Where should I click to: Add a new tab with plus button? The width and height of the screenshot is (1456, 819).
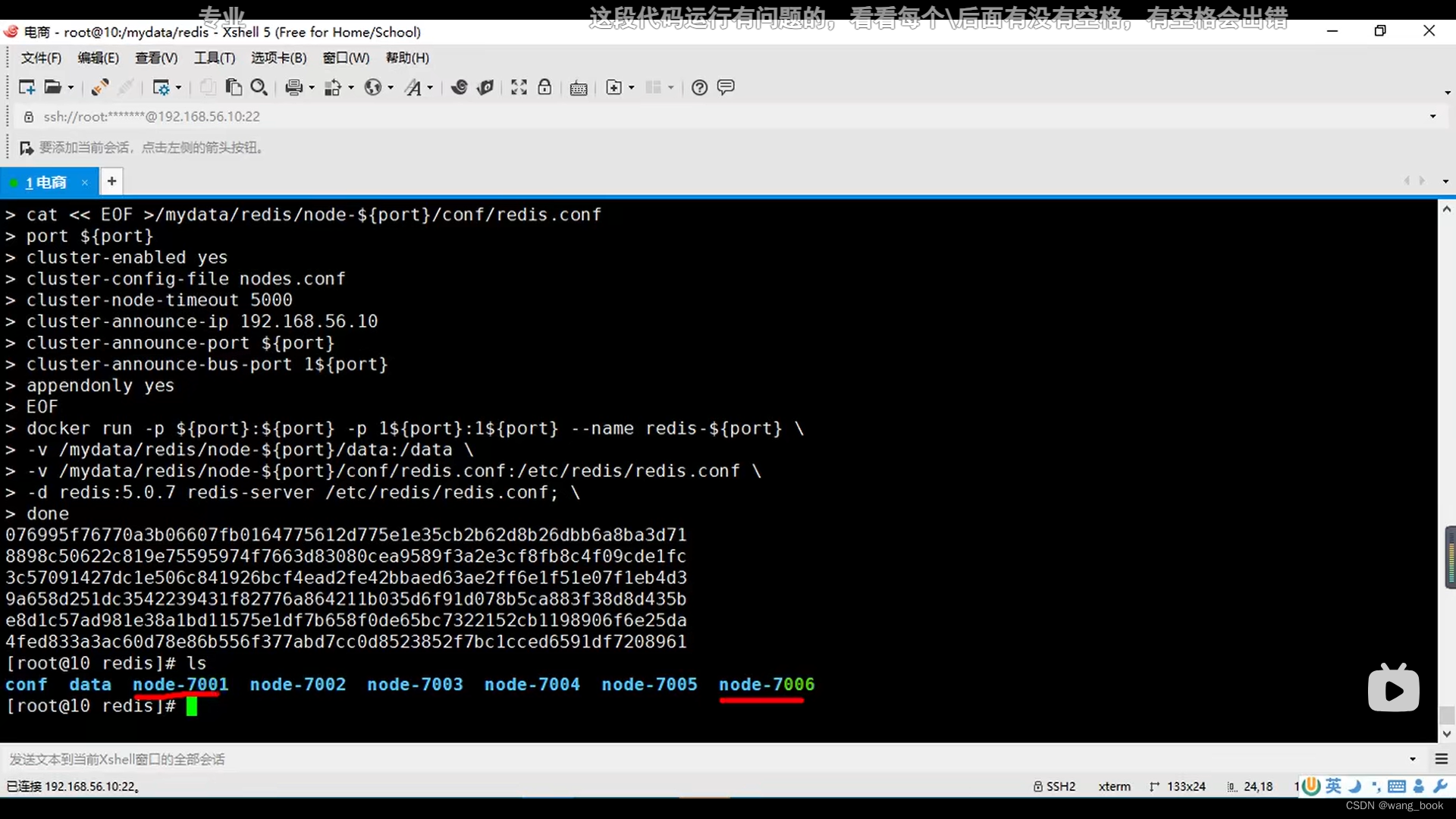pyautogui.click(x=111, y=181)
